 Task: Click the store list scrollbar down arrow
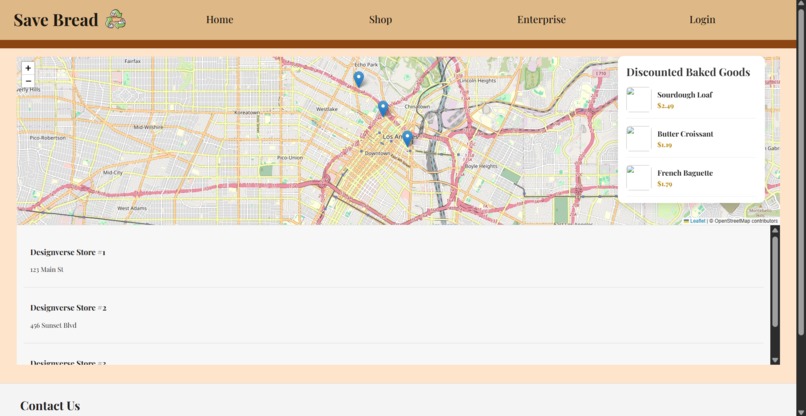click(775, 360)
